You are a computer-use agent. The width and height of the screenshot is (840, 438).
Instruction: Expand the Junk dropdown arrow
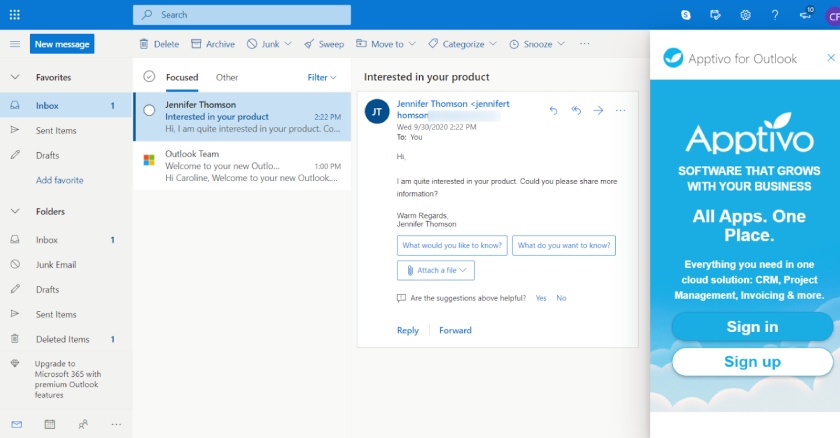[x=288, y=44]
